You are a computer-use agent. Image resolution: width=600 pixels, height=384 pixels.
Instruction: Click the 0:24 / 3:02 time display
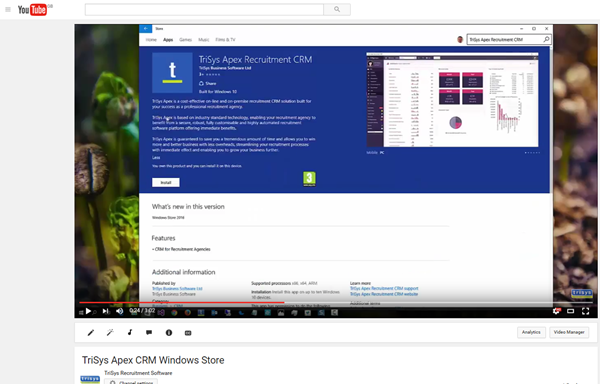pos(142,311)
